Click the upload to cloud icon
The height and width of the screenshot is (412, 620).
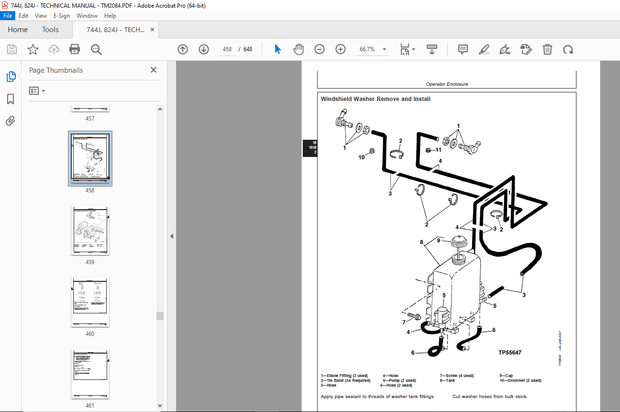point(54,49)
